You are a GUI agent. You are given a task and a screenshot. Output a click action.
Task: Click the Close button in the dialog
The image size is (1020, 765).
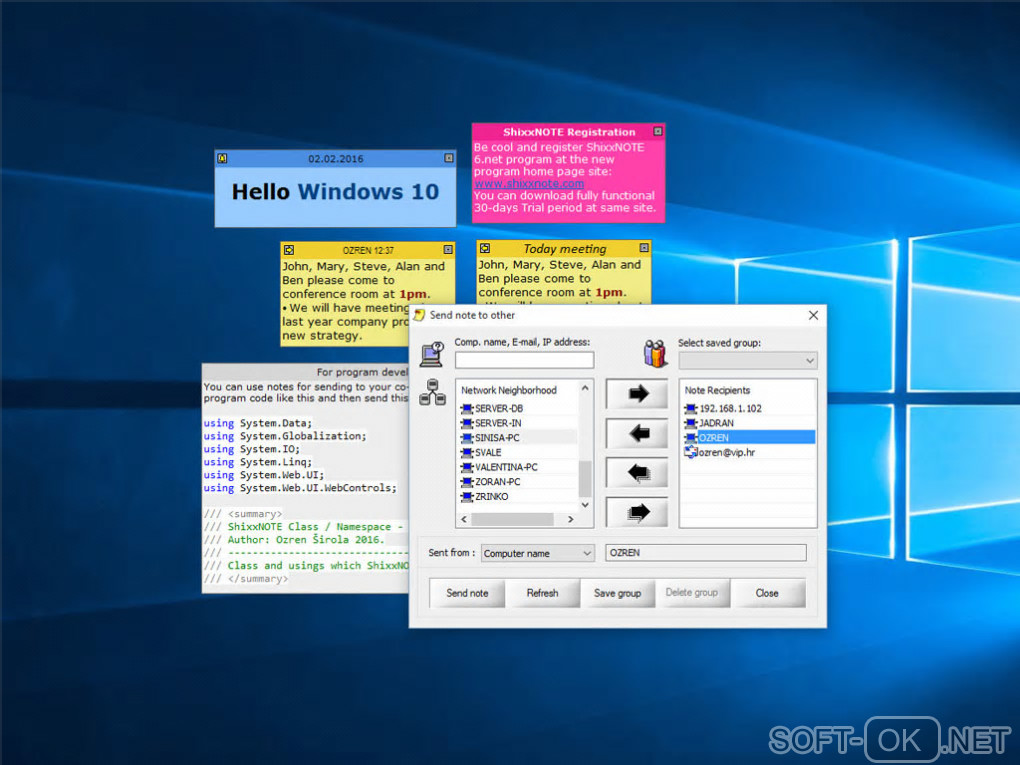(768, 593)
